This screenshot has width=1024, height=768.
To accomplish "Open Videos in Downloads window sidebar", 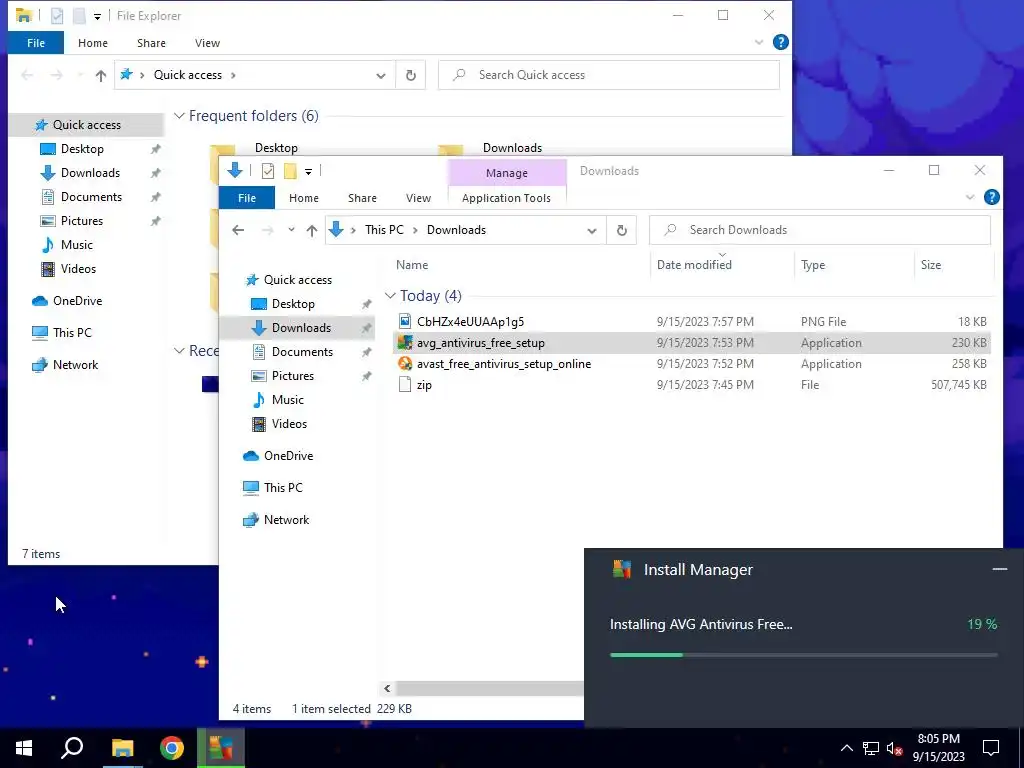I will click(289, 424).
